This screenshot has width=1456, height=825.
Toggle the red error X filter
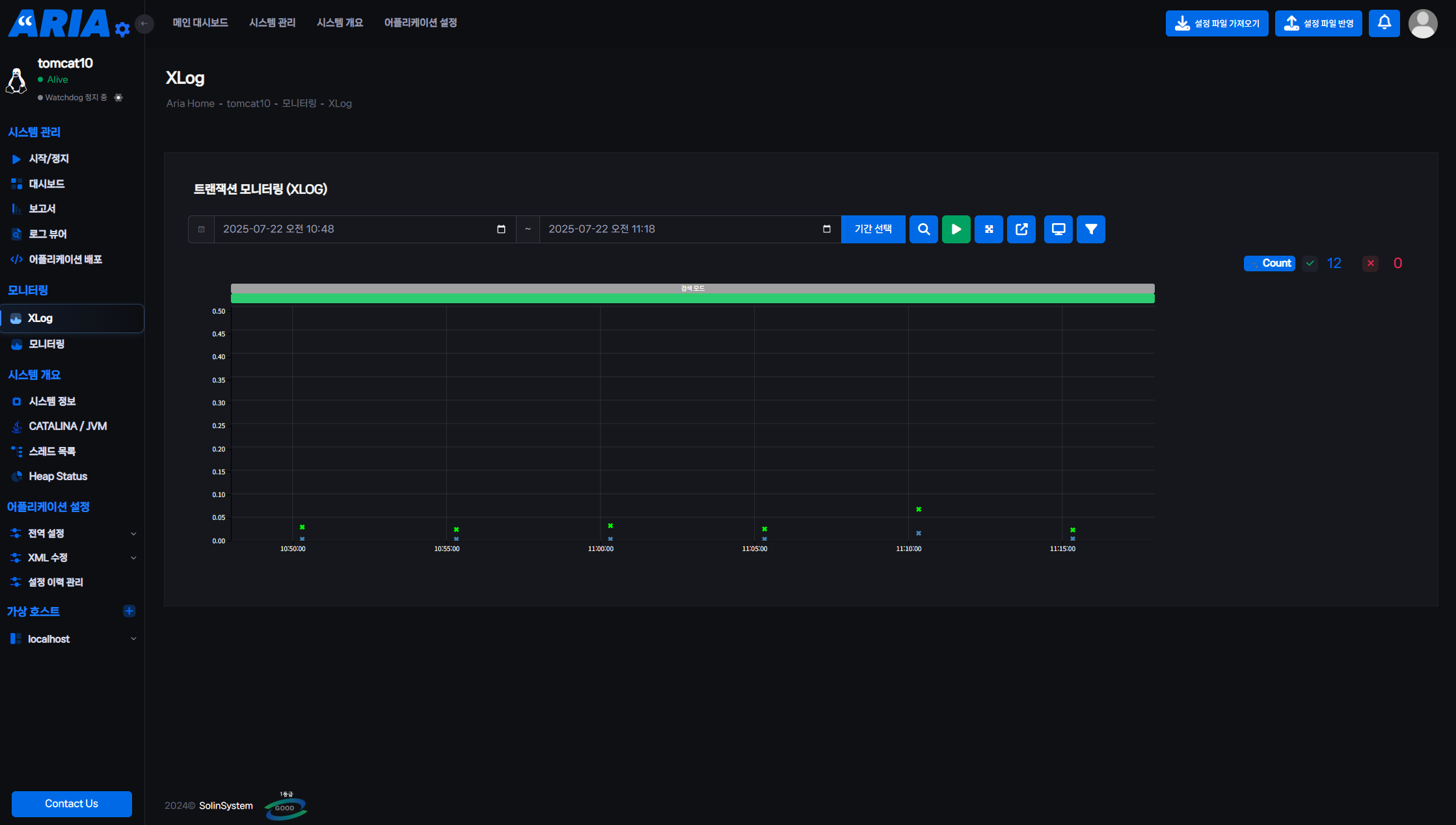pyautogui.click(x=1370, y=264)
